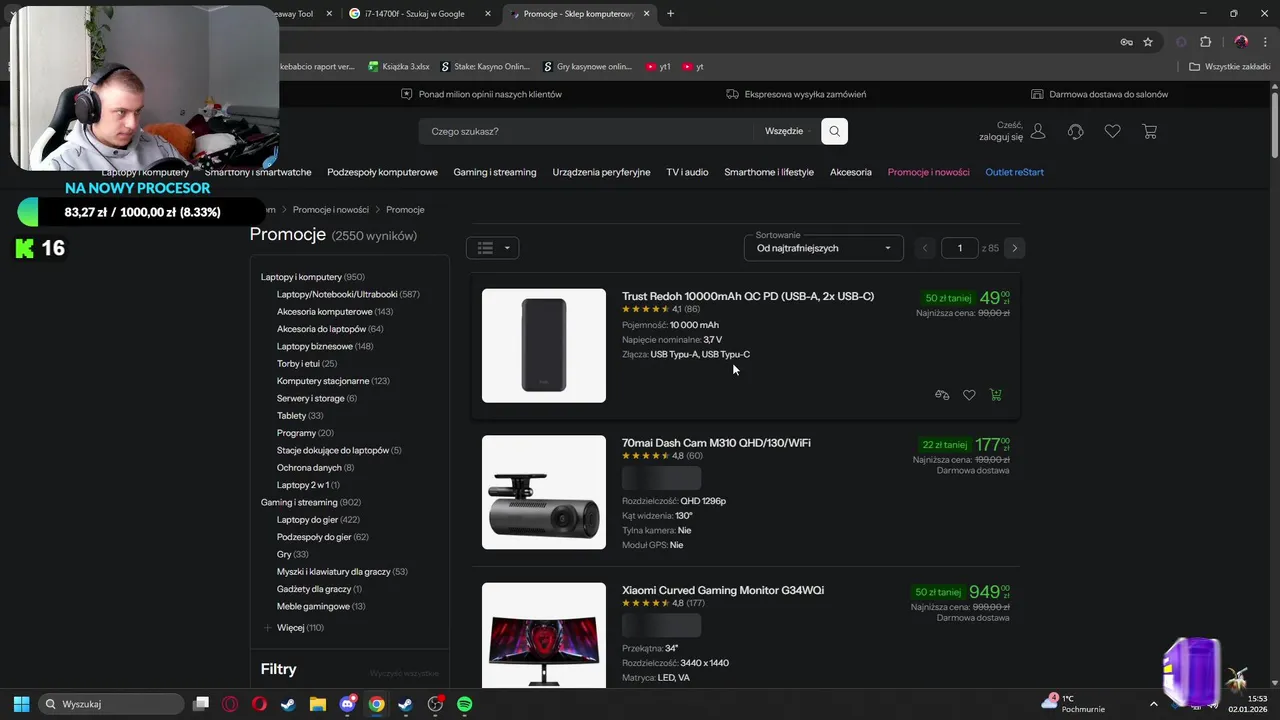This screenshot has height=720, width=1280.
Task: Open the saved passwords key icon
Action: [1126, 42]
